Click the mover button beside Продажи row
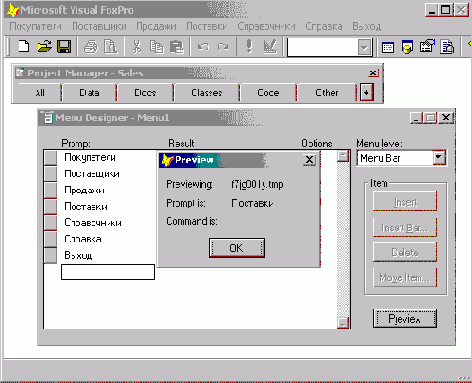Viewport: 472px width, 383px height. (x=51, y=190)
